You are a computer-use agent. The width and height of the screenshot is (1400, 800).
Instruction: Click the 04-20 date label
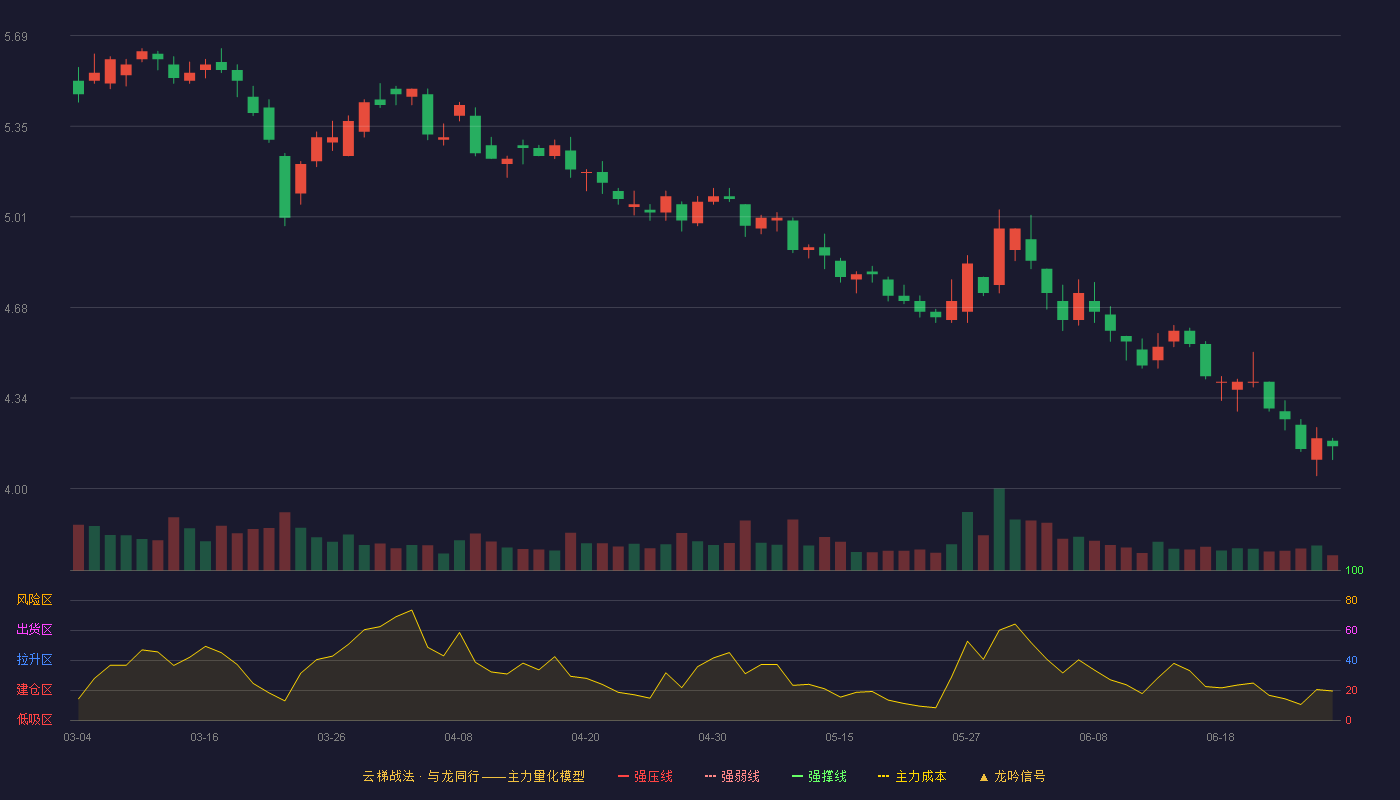[585, 737]
